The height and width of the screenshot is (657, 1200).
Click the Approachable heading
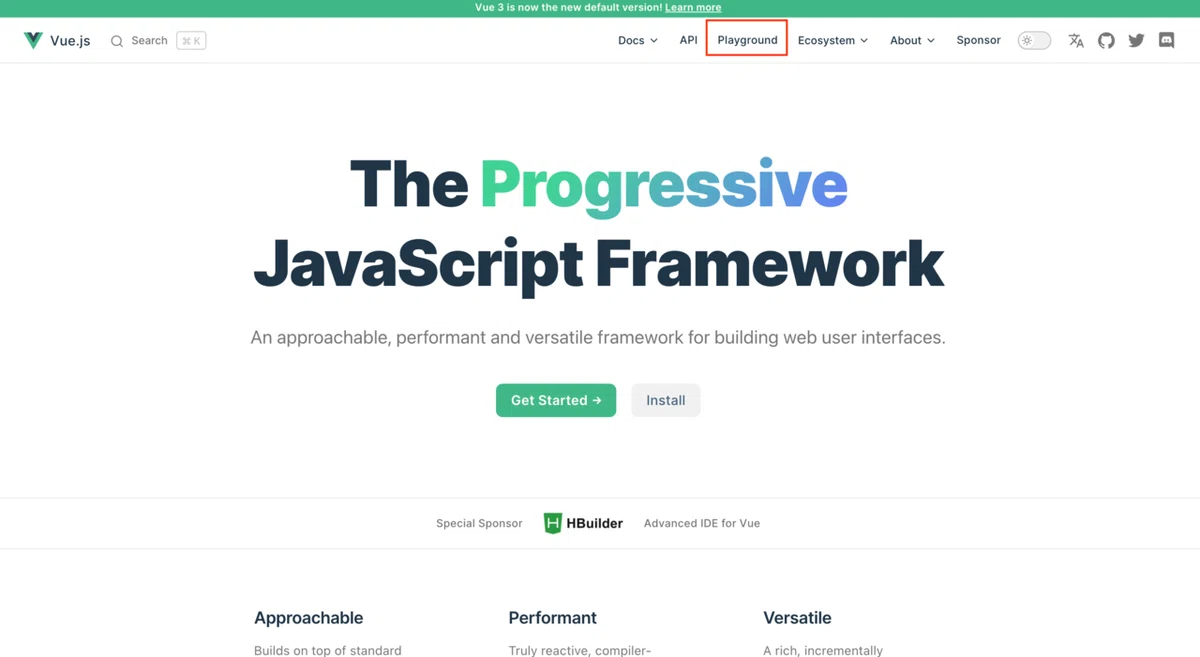point(308,618)
